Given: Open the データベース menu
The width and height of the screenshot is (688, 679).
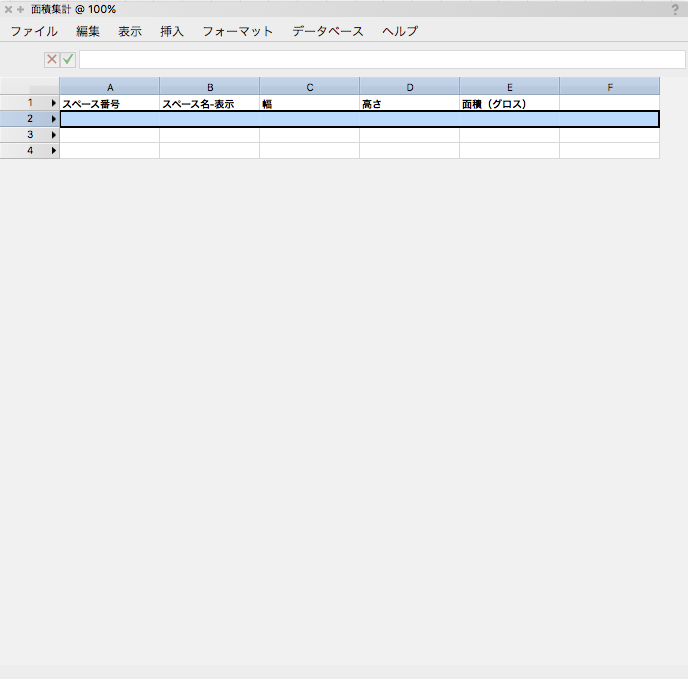Looking at the screenshot, I should tap(328, 31).
